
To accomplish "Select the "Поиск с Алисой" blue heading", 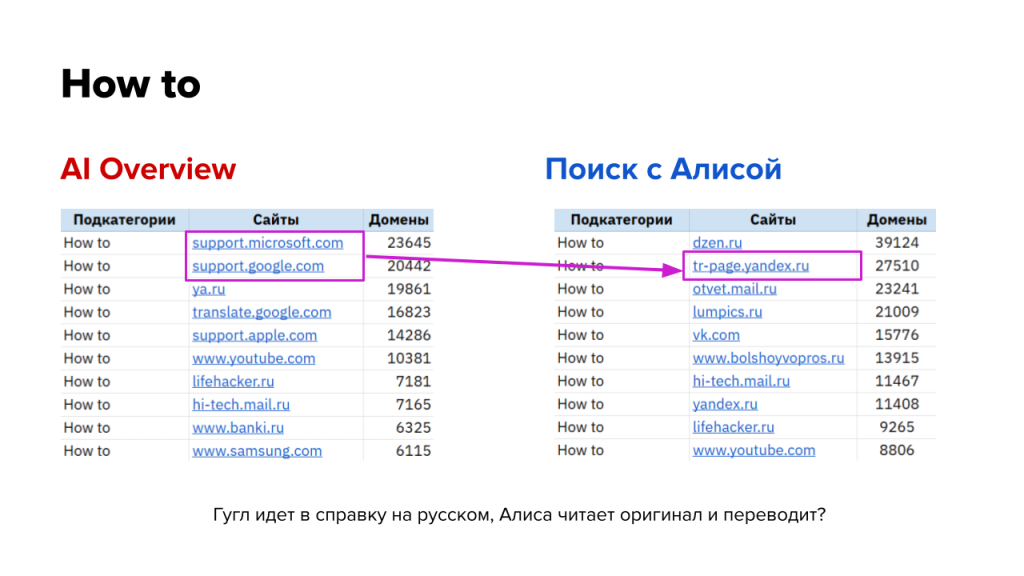I will tap(663, 169).
